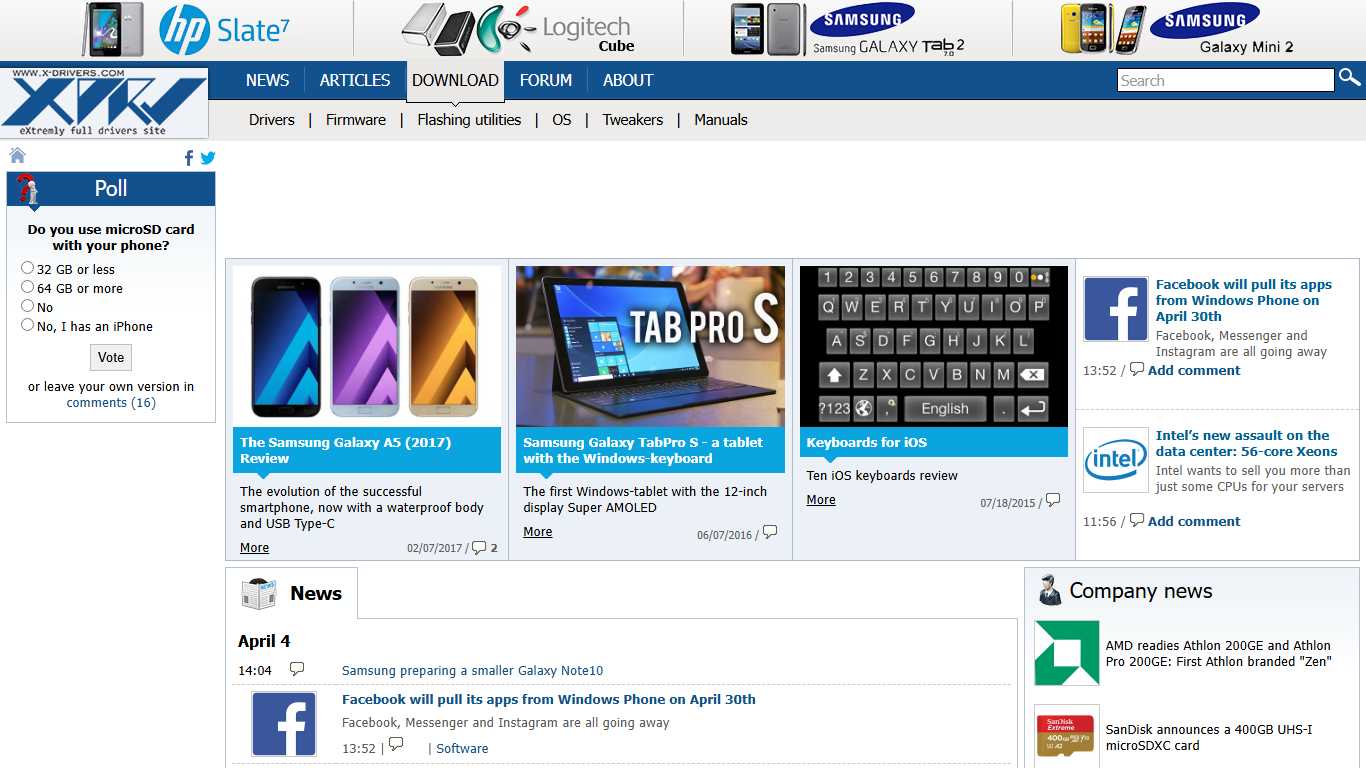Viewport: 1366px width, 768px height.
Task: Select "No, I has an iPhone" option
Action: 28,325
